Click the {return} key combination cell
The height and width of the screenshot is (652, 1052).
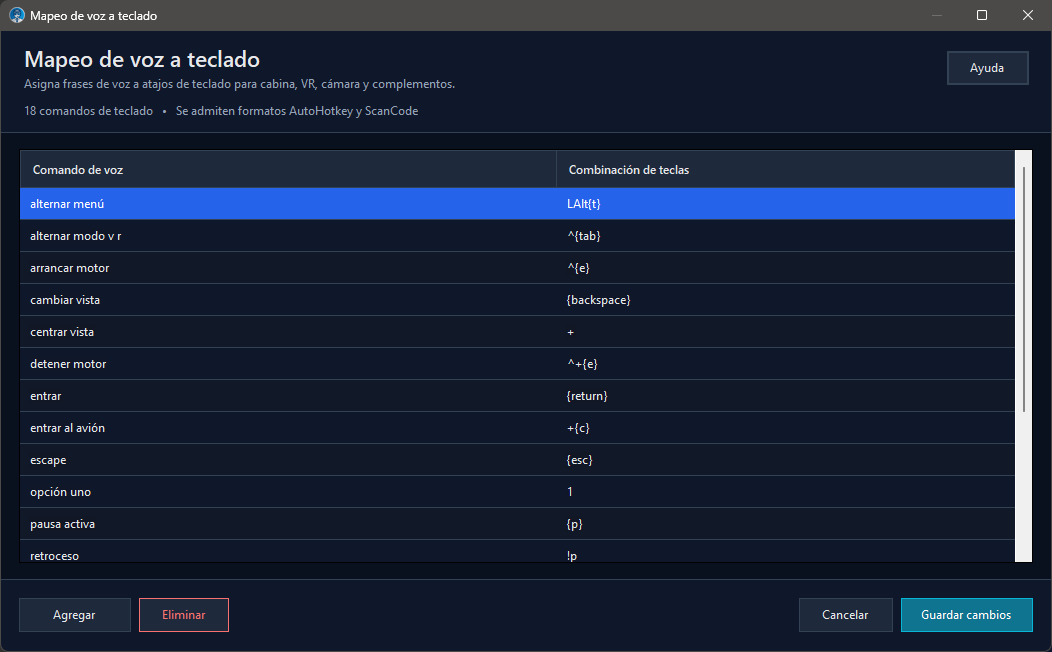[x=786, y=396]
